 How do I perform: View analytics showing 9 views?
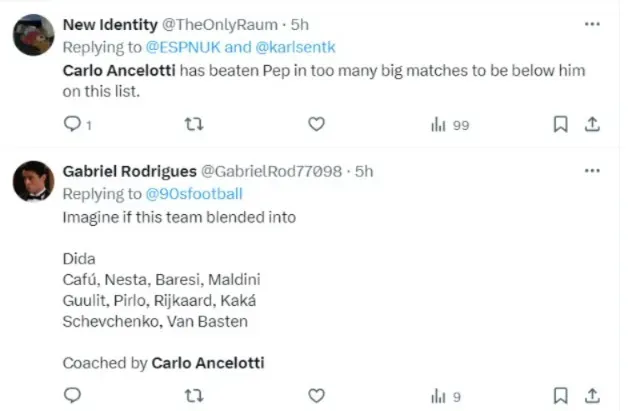(444, 395)
